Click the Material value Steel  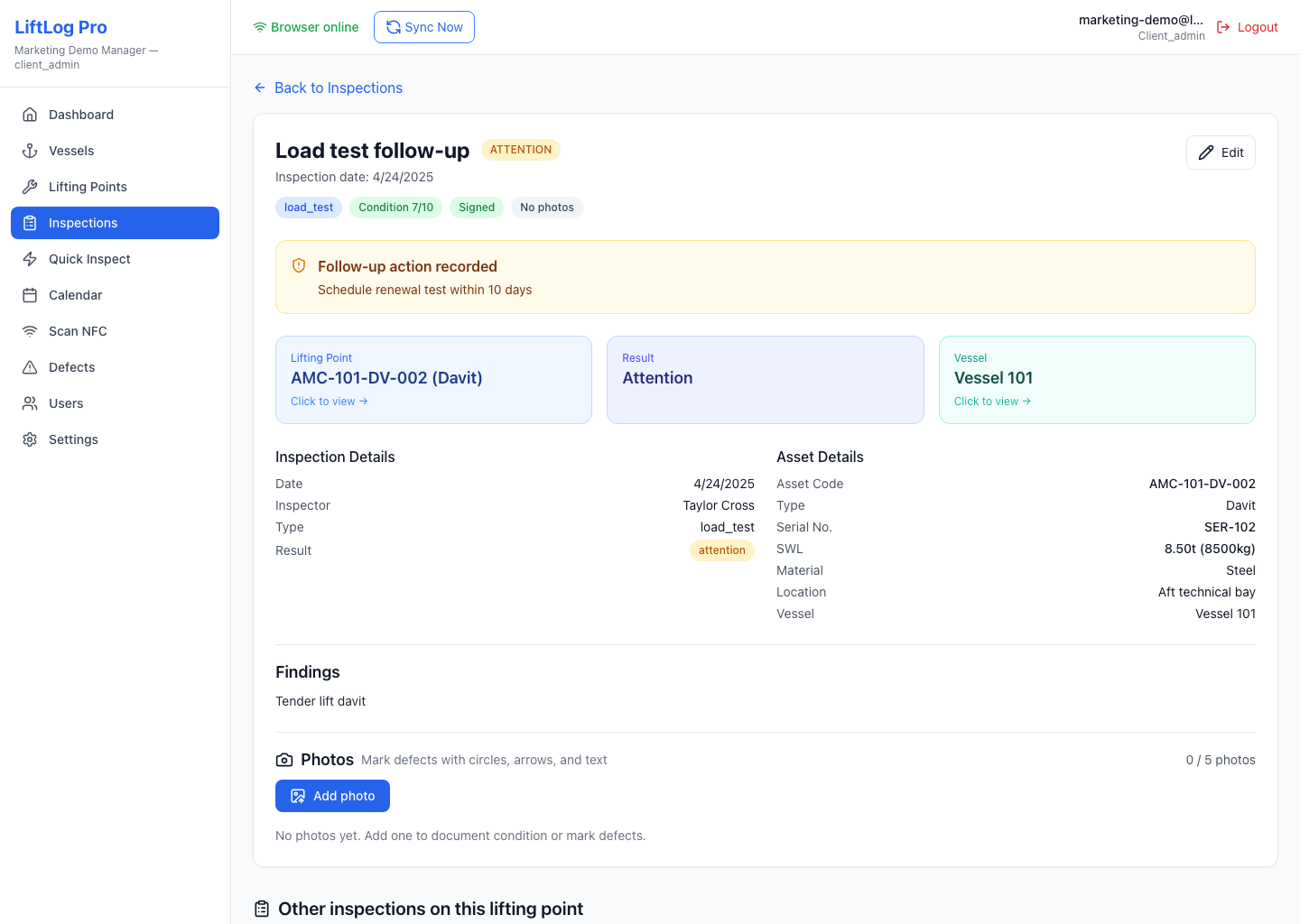(x=1240, y=570)
